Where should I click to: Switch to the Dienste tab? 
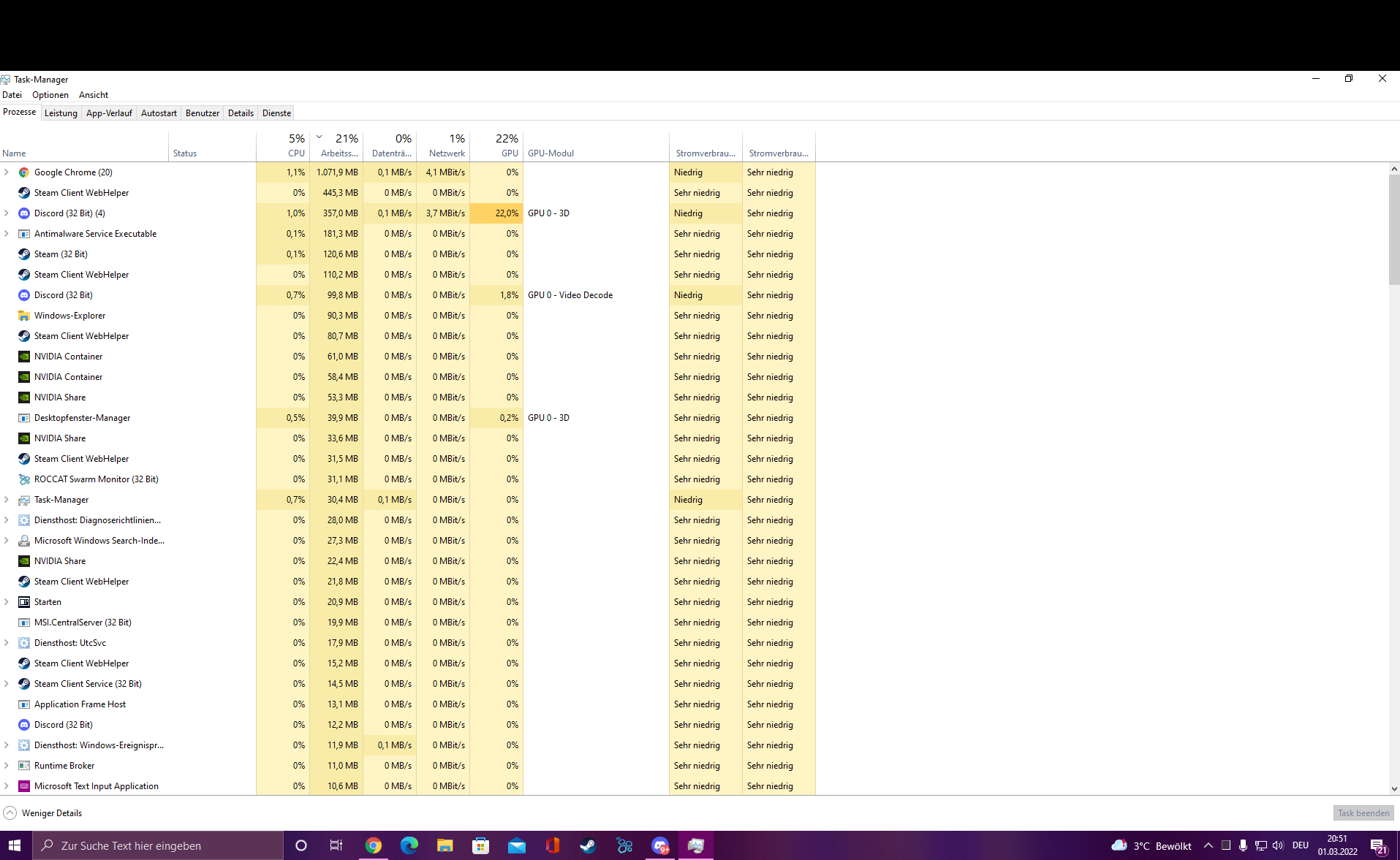tap(276, 113)
